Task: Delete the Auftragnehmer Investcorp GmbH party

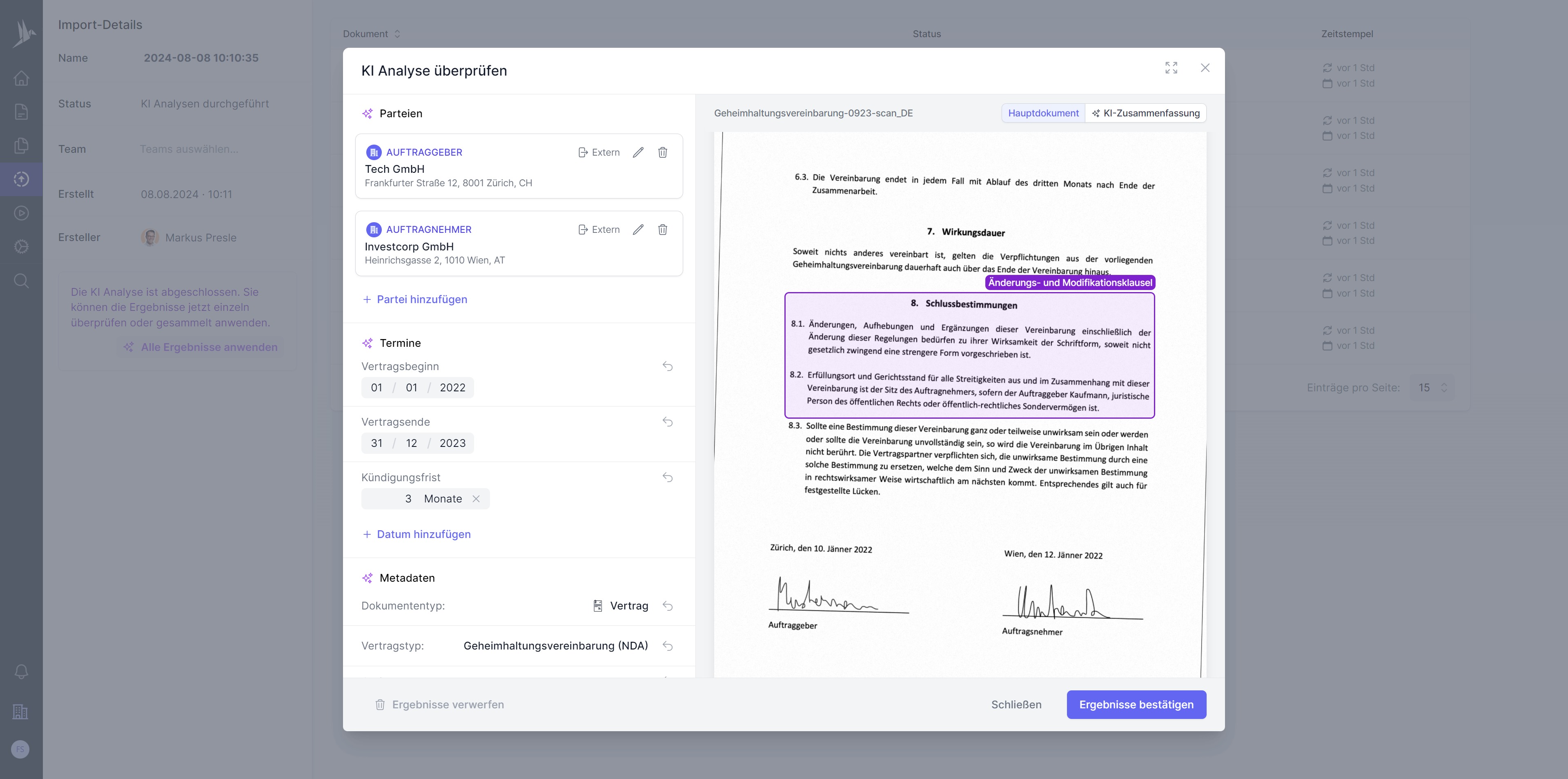Action: [x=663, y=230]
